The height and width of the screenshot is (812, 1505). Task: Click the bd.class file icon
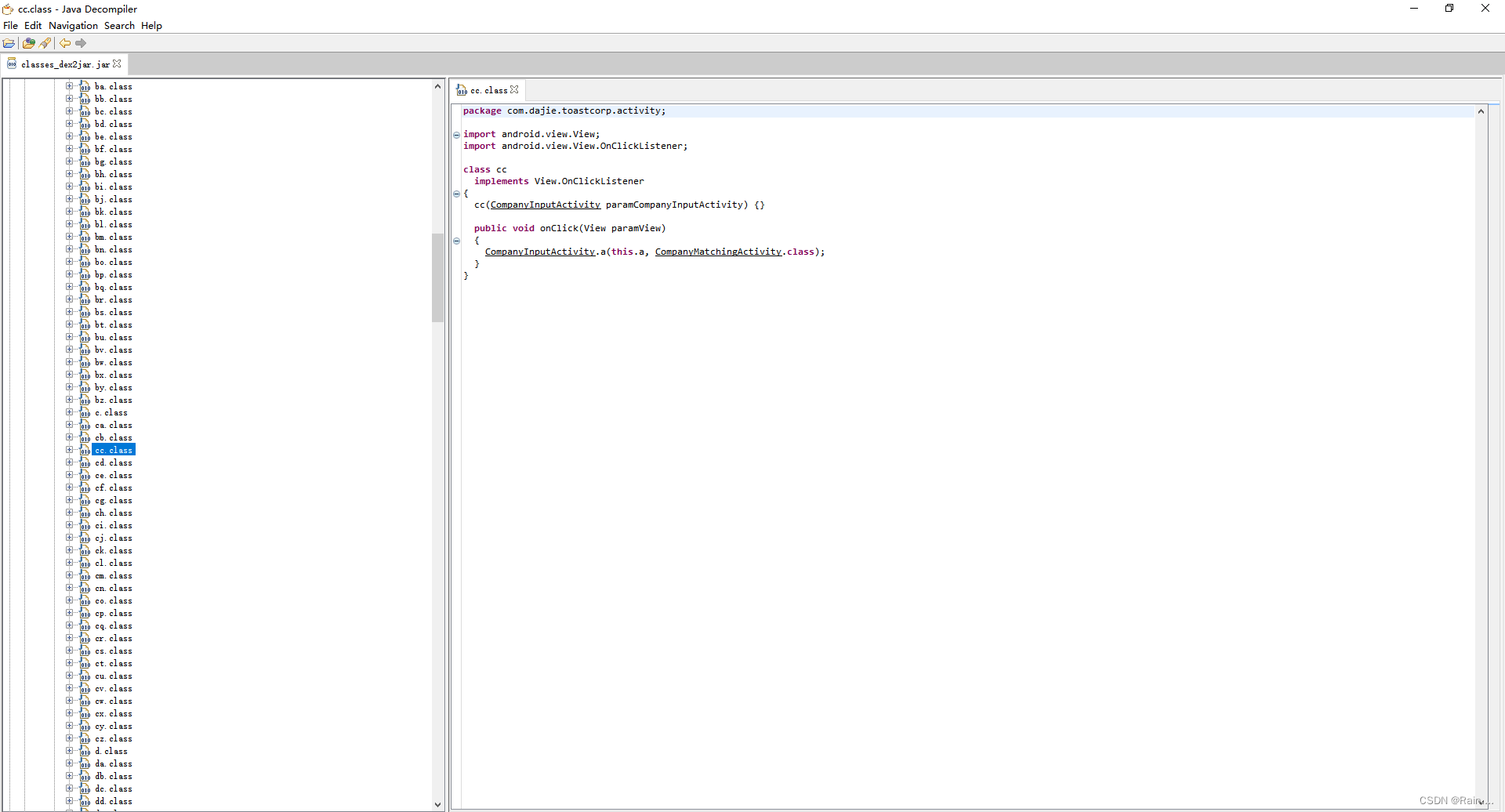point(85,124)
